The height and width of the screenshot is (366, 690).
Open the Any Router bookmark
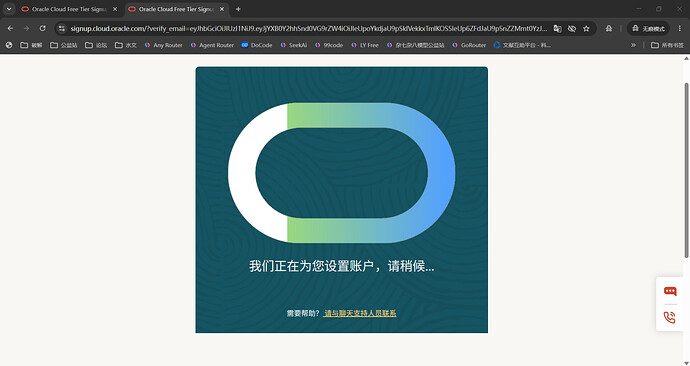[163, 45]
